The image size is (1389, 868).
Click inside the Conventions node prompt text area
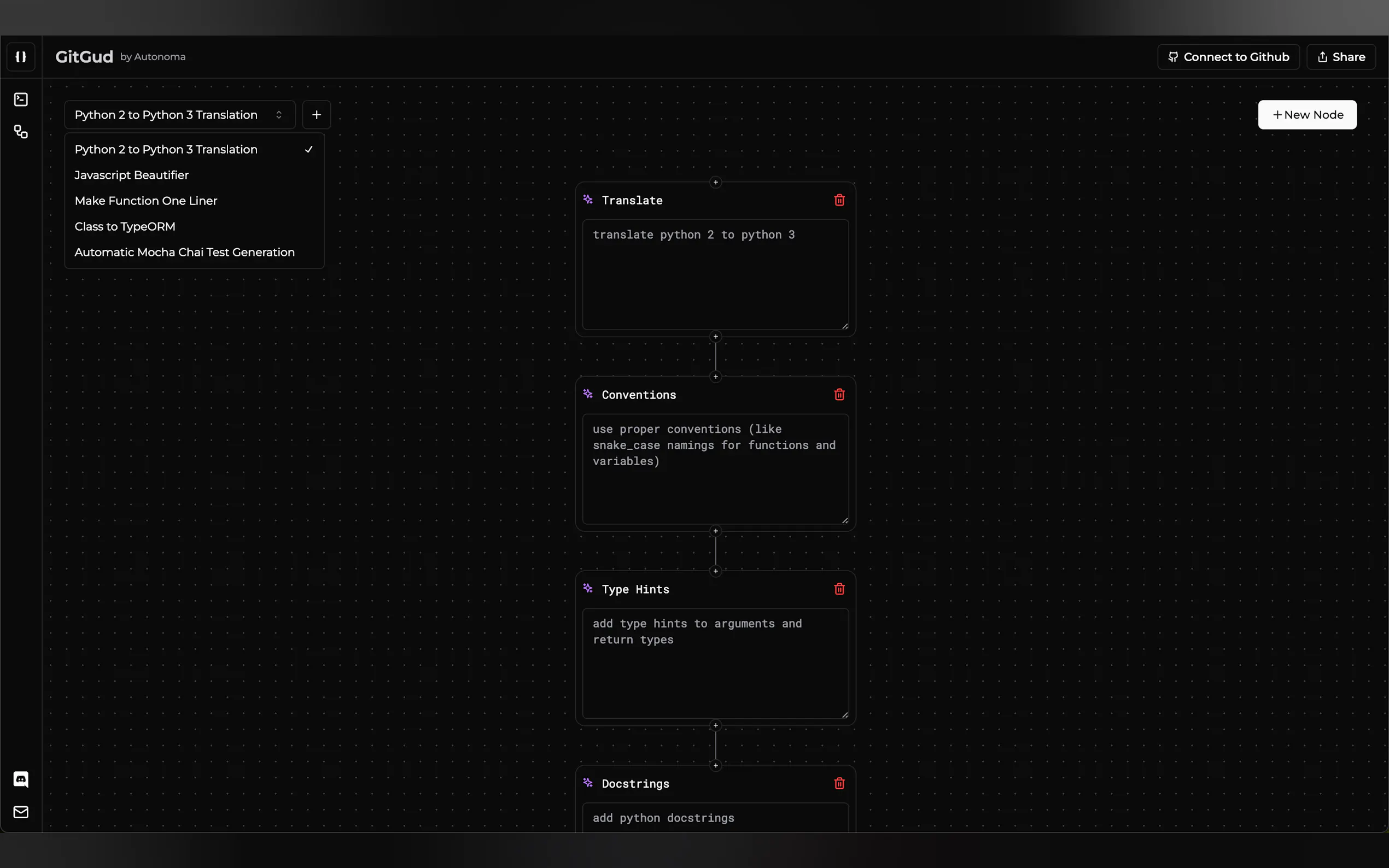pos(715,468)
